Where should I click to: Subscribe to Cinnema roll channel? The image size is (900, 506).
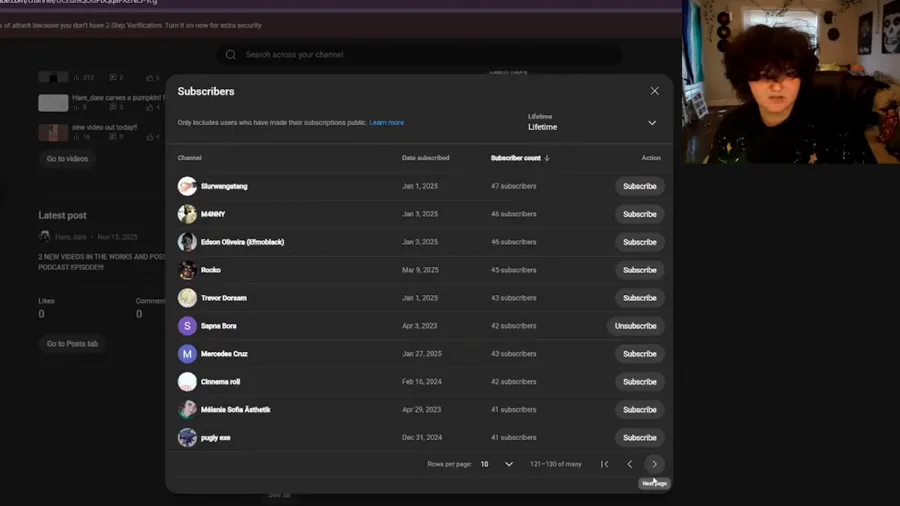(x=639, y=382)
